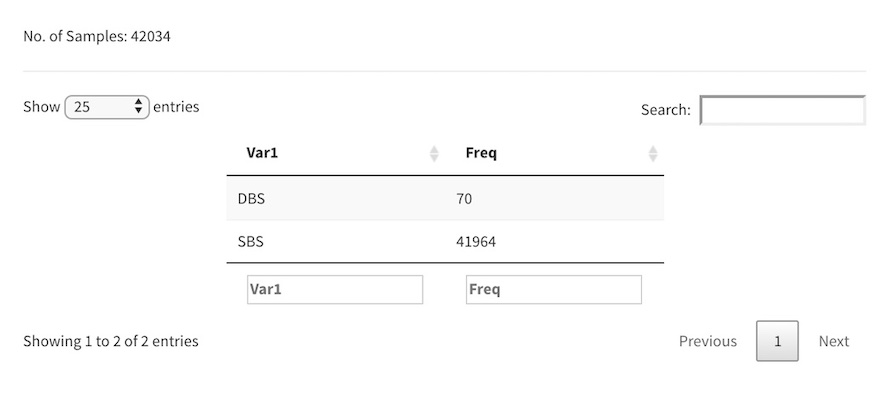Viewport: 880px width, 400px height.
Task: Click the 'entries' label after the dropdown
Action: tap(176, 107)
